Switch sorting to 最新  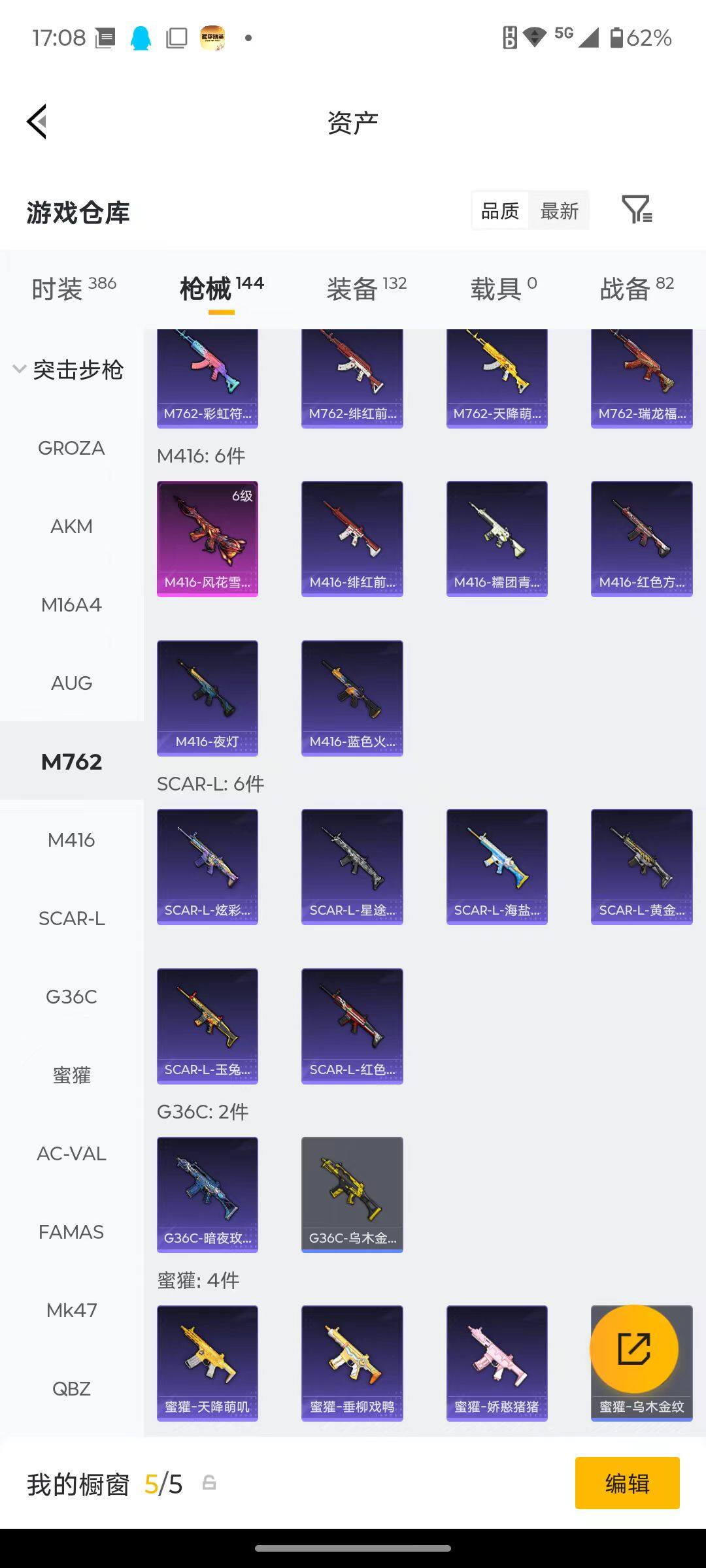point(560,210)
